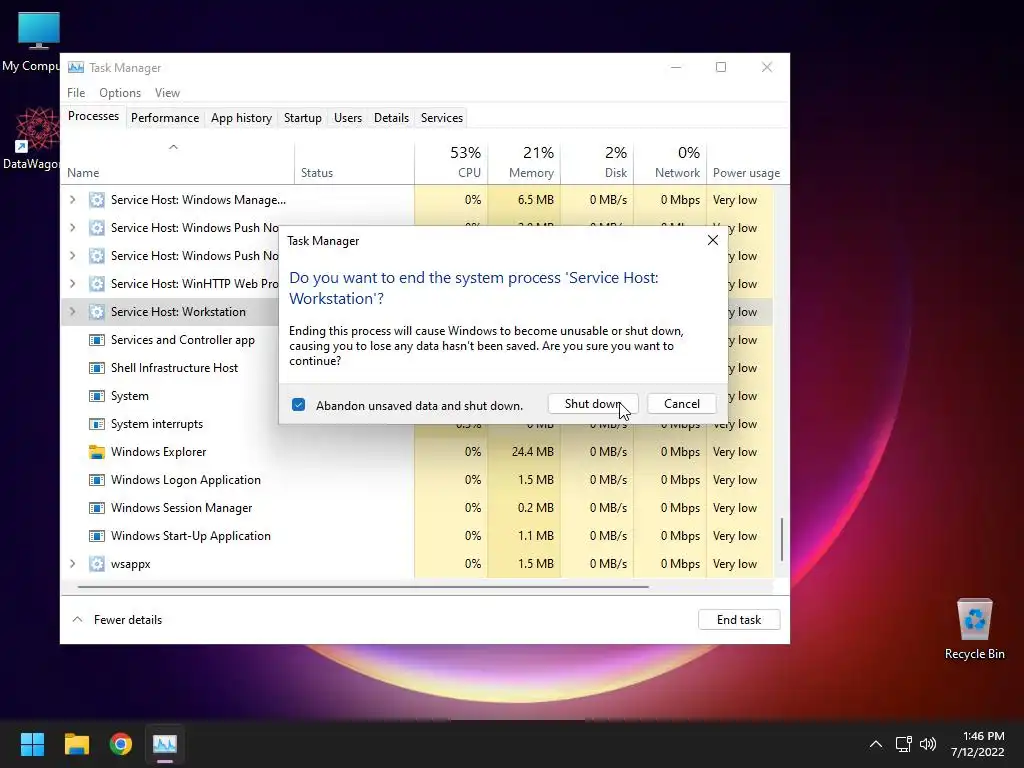Open the Windows Start menu

tap(32, 744)
